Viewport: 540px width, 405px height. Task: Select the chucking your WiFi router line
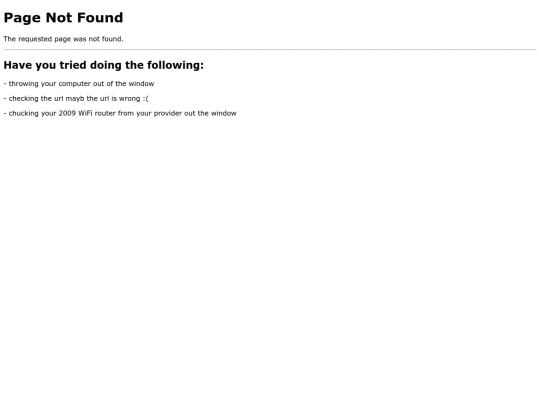pyautogui.click(x=120, y=113)
